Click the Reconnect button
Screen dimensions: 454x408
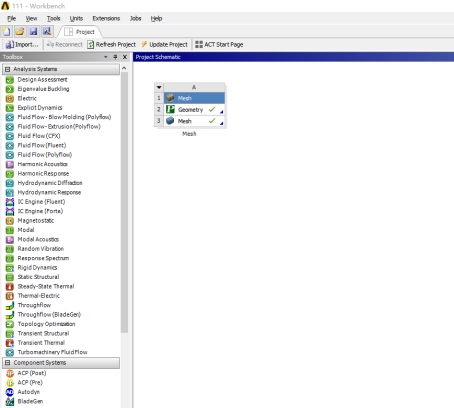click(64, 44)
